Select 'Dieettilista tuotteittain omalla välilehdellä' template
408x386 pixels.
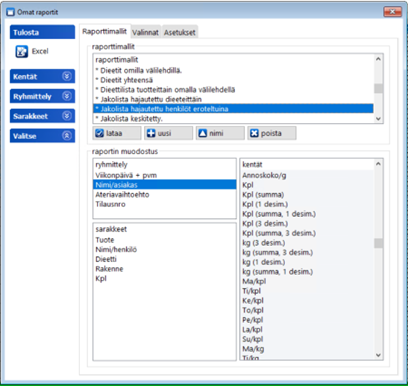tap(233, 90)
